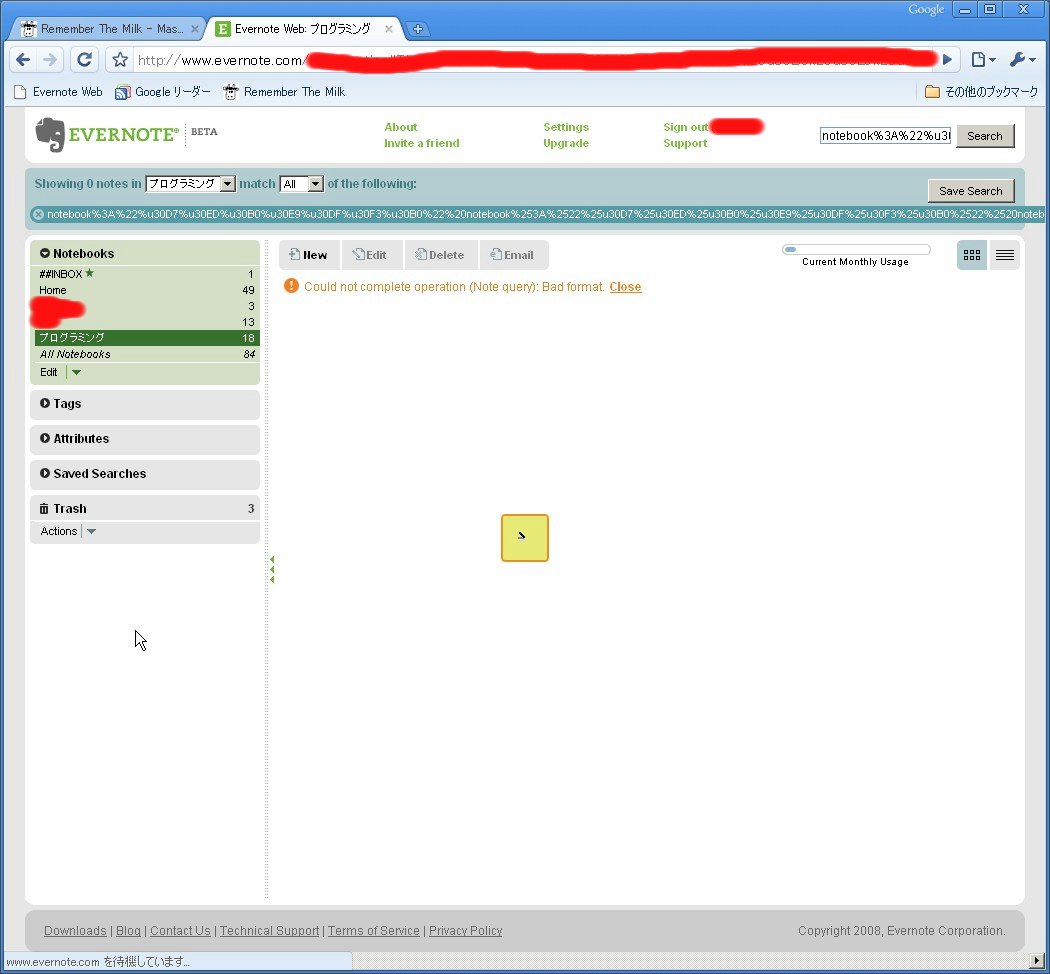Viewport: 1050px width, 974px height.
Task: Open Remember The Milk bookmark
Action: pyautogui.click(x=285, y=92)
